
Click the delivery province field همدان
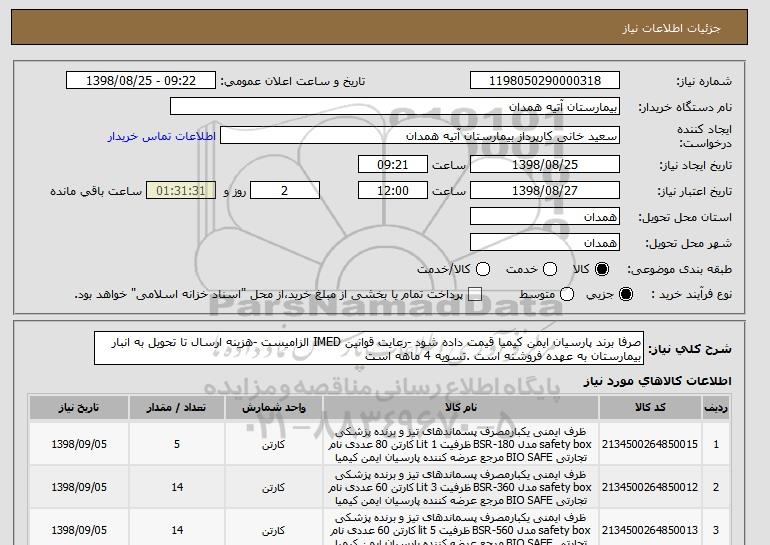(545, 217)
